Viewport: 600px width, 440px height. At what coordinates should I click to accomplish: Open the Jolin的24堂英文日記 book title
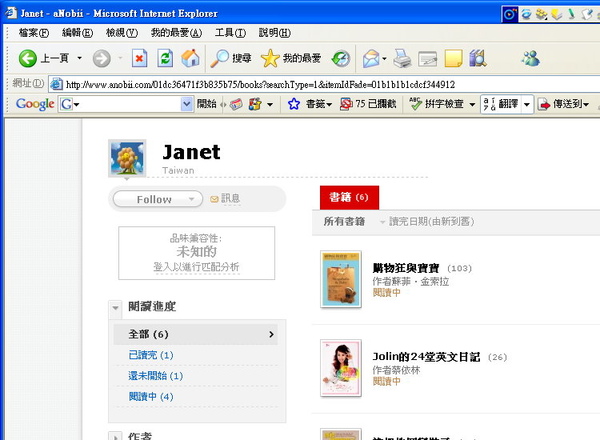pos(426,357)
